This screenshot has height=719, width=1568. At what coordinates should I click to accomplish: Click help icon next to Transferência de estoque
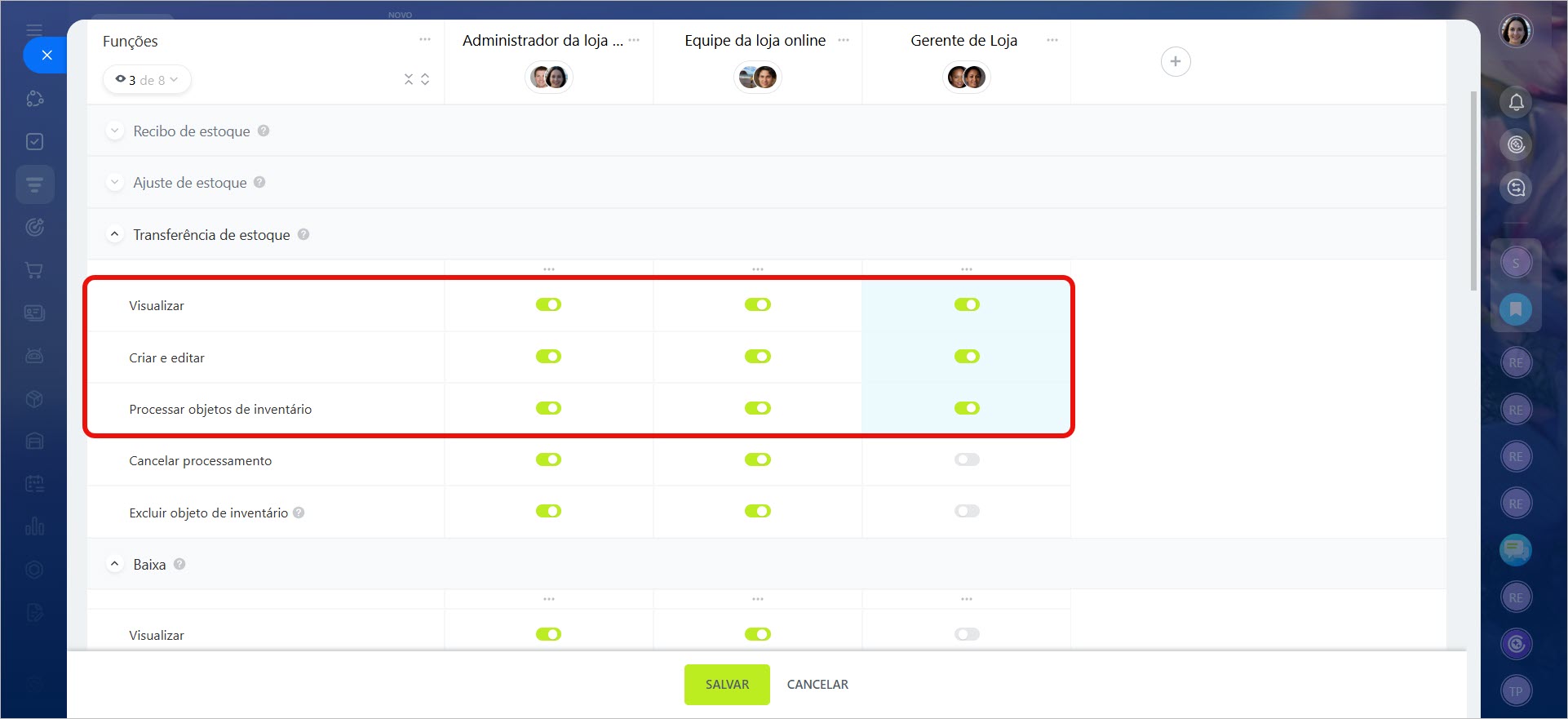coord(303,234)
